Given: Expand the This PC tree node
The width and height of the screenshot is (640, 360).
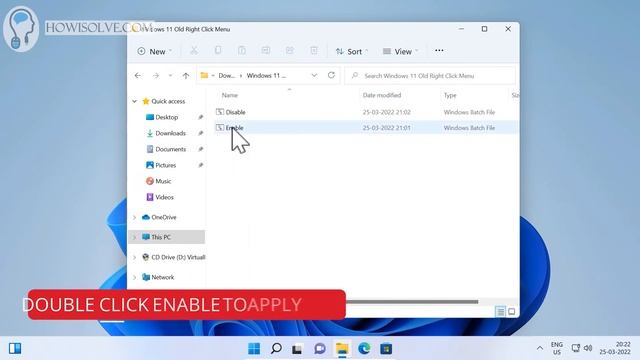Looking at the screenshot, I should (134, 237).
